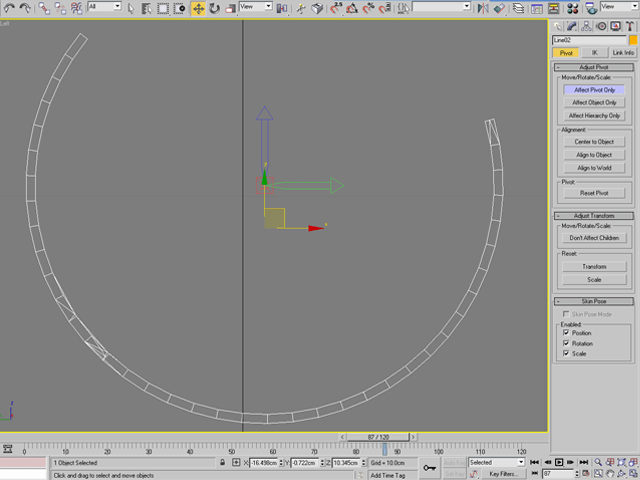Click the Play Animation button
Viewport: 640px width, 480px height.
559,462
